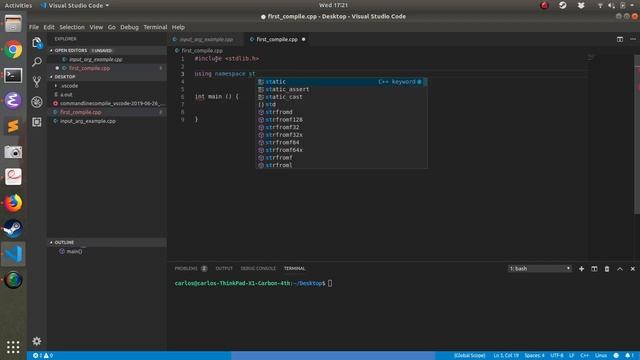Choose static_assert autocomplete suggestion
This screenshot has height=360, width=640.
pyautogui.click(x=342, y=89)
